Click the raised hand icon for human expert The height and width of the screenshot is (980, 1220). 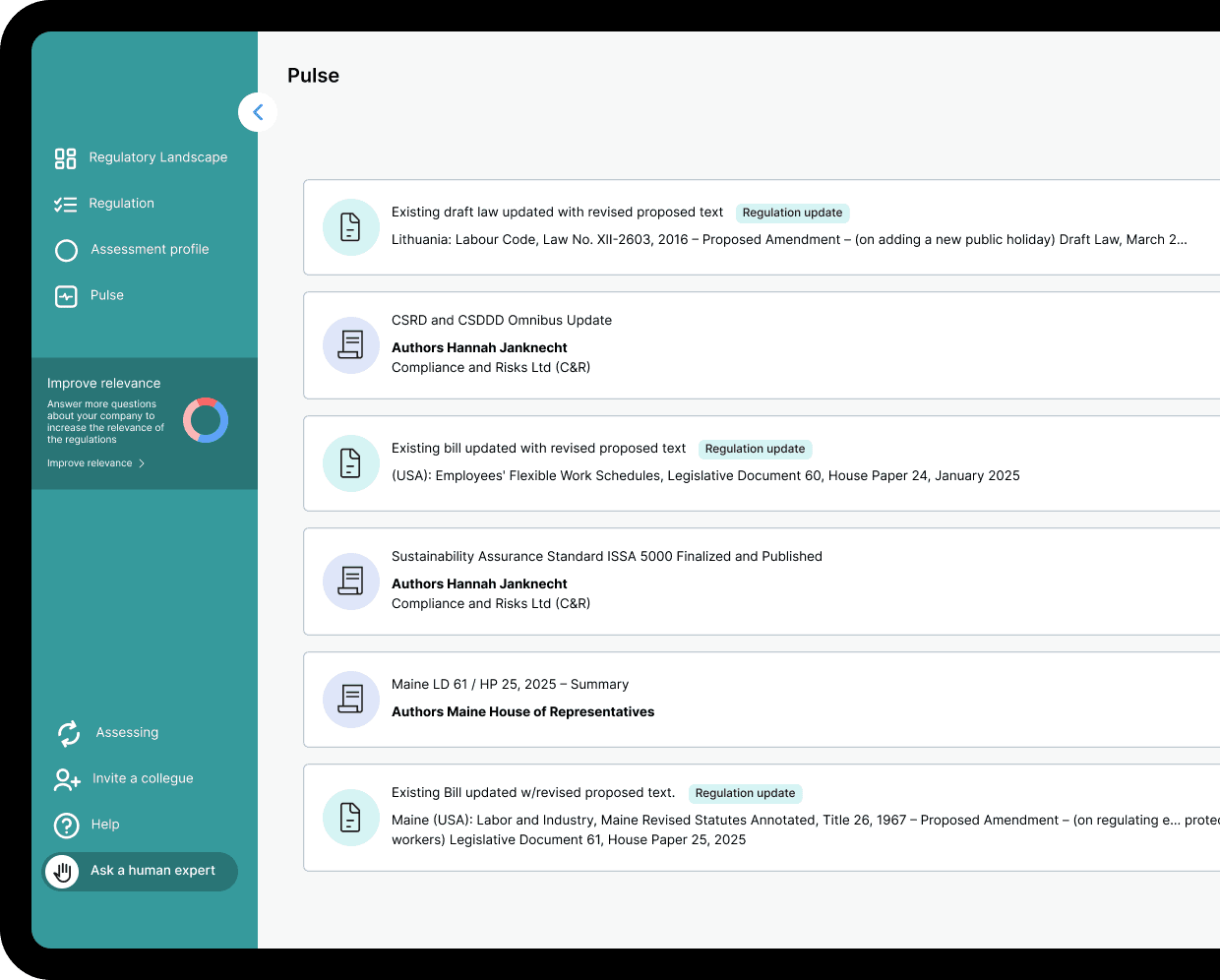pyautogui.click(x=62, y=872)
